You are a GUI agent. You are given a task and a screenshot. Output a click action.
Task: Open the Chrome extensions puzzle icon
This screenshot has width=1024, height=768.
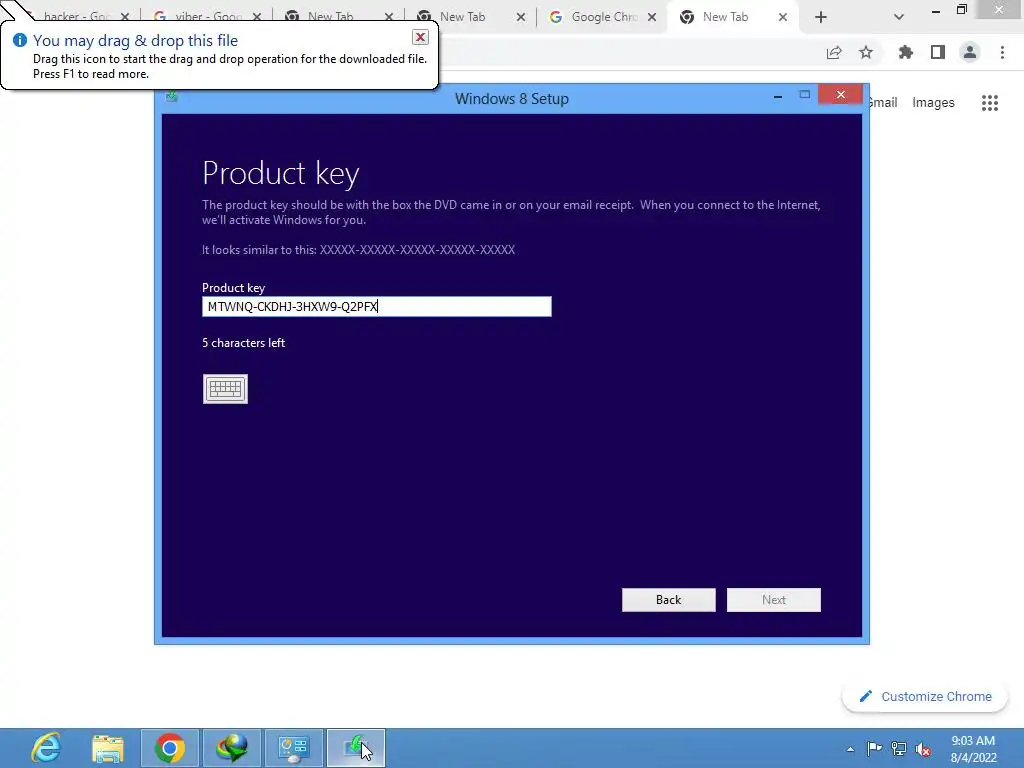click(x=905, y=52)
